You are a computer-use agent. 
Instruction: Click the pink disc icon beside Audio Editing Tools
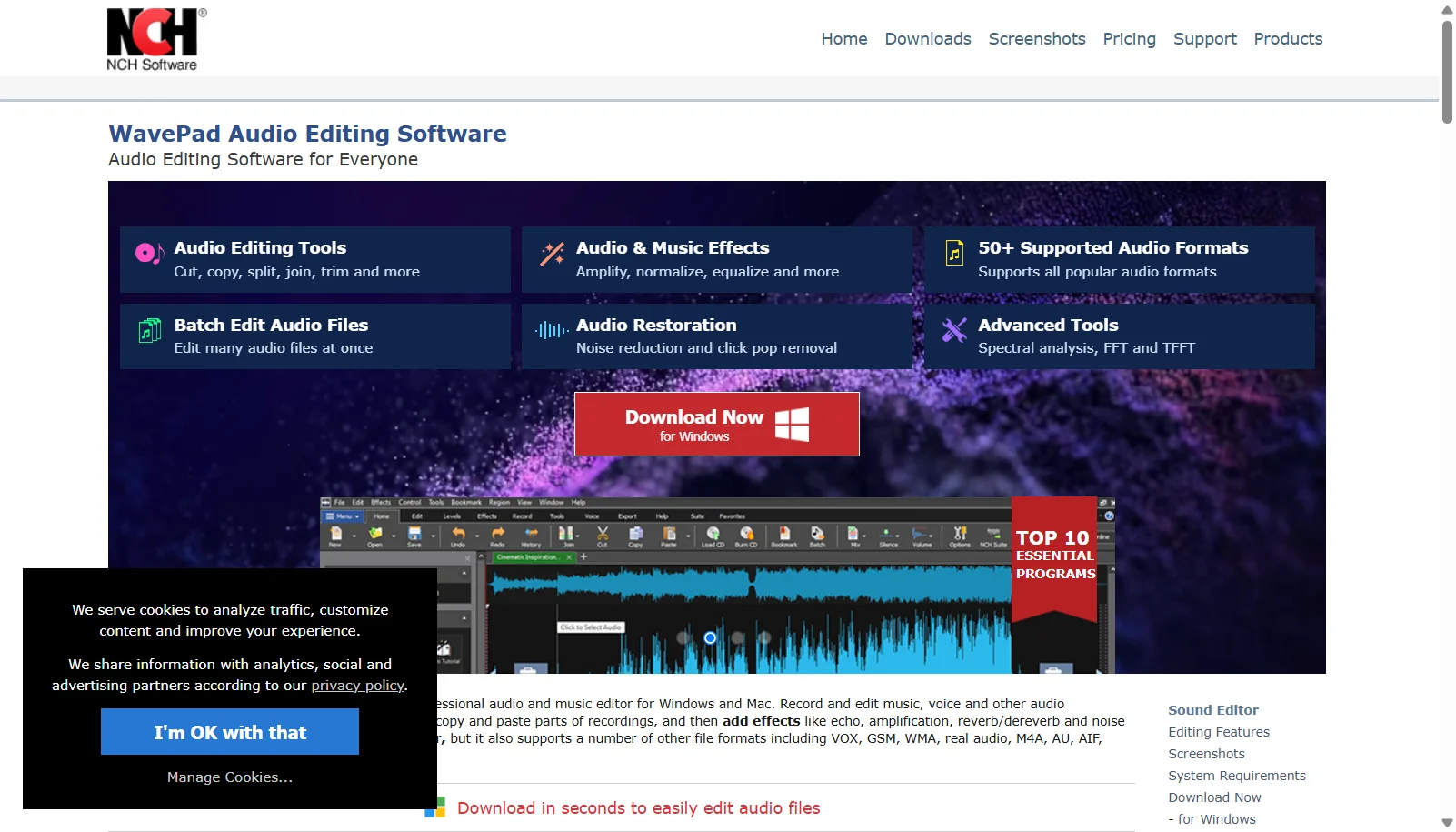point(149,253)
